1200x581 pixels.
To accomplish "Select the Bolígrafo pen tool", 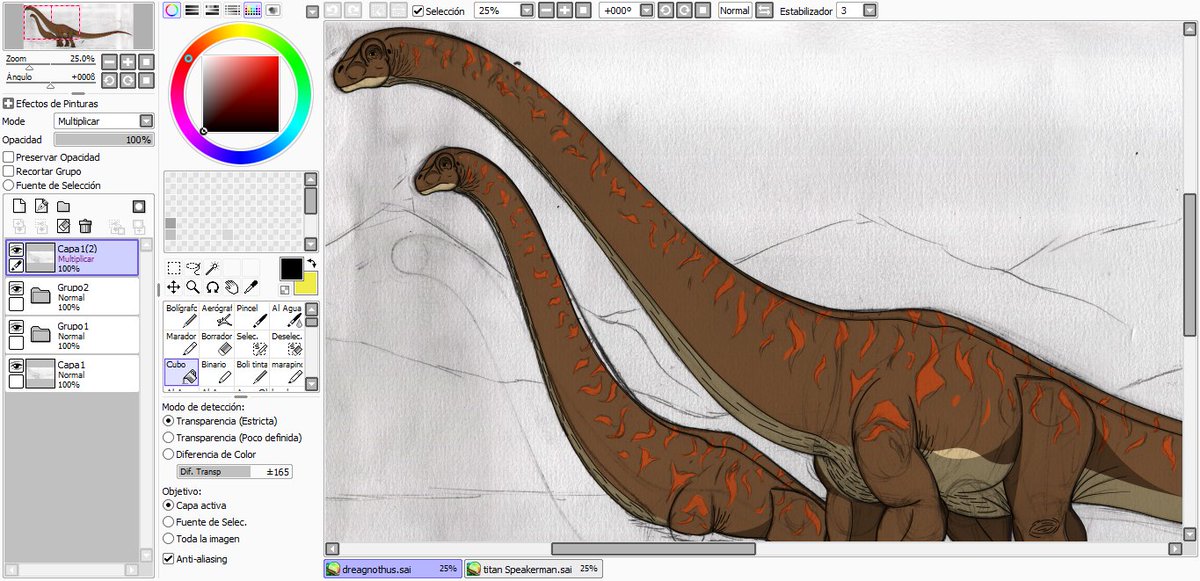I will [x=182, y=315].
